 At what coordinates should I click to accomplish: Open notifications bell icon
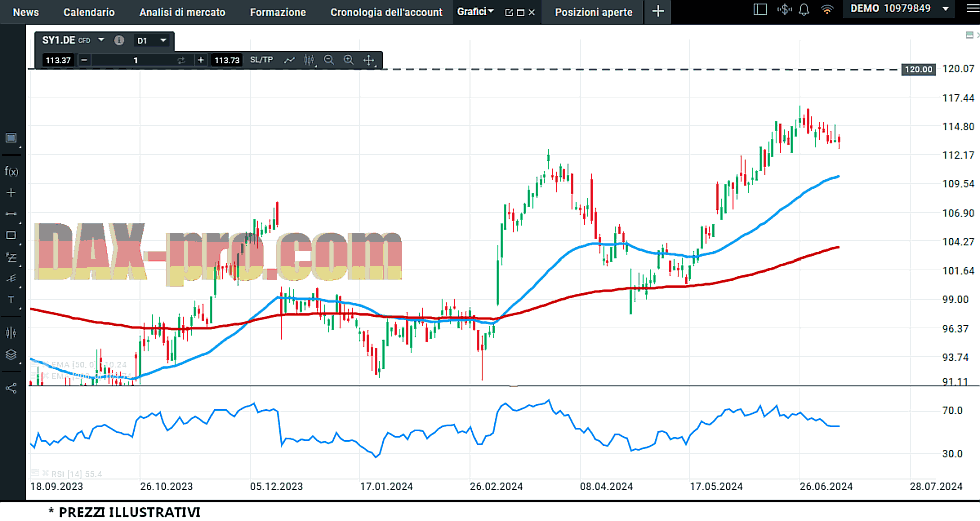(x=804, y=9)
